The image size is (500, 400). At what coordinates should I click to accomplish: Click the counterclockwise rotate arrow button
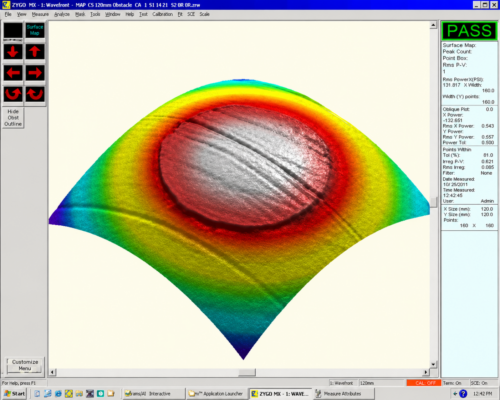(13, 94)
